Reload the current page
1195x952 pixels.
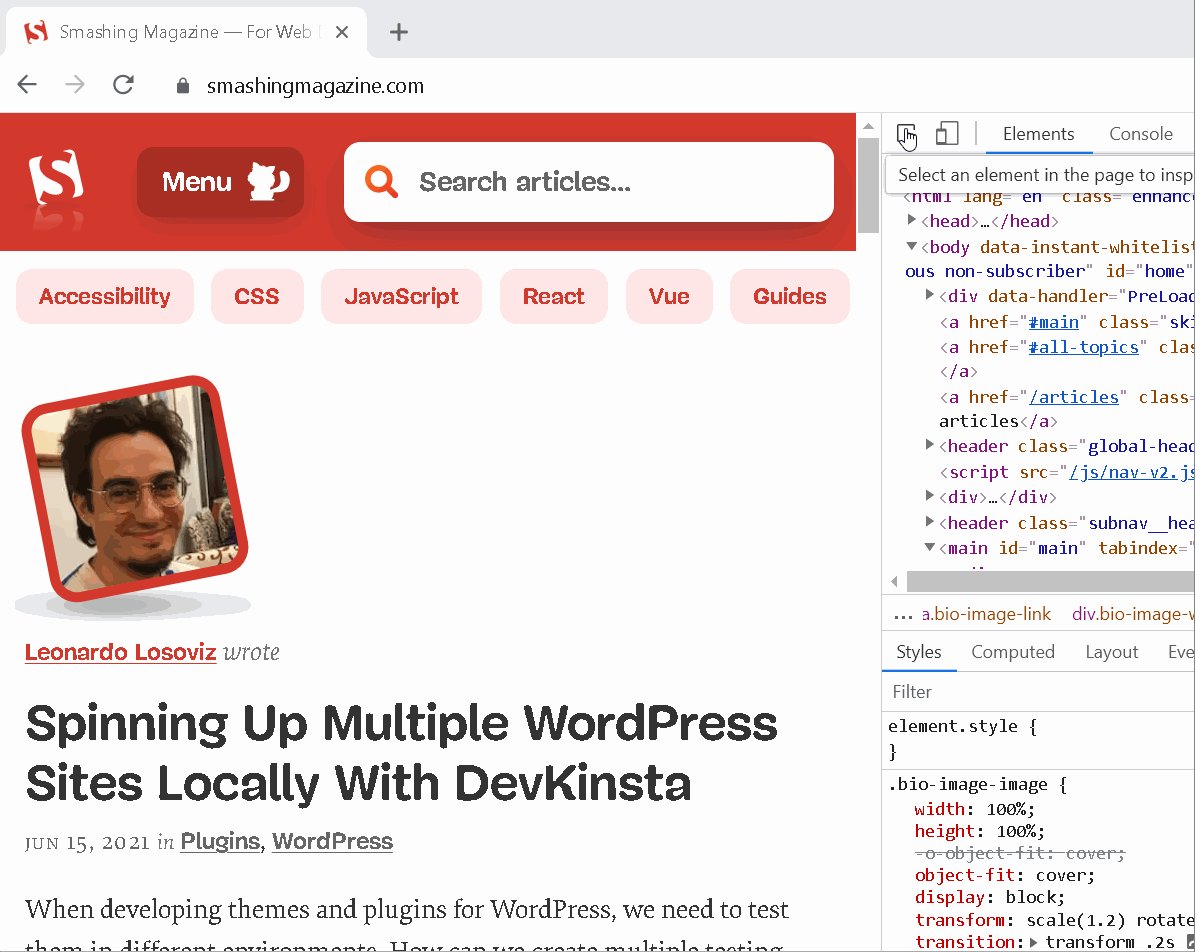point(123,85)
